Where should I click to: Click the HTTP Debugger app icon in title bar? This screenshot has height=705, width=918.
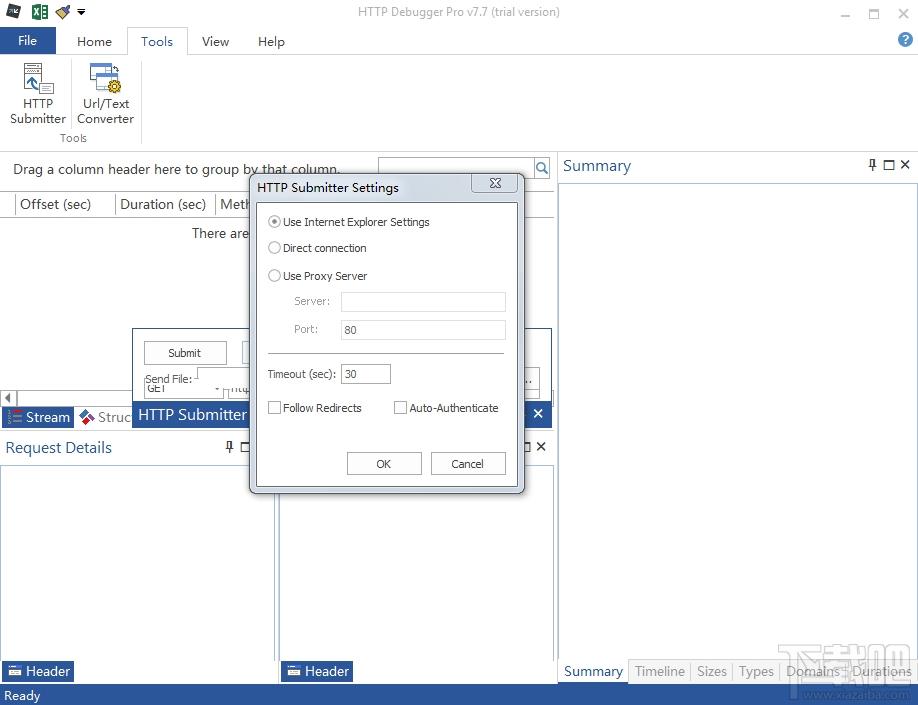[13, 11]
